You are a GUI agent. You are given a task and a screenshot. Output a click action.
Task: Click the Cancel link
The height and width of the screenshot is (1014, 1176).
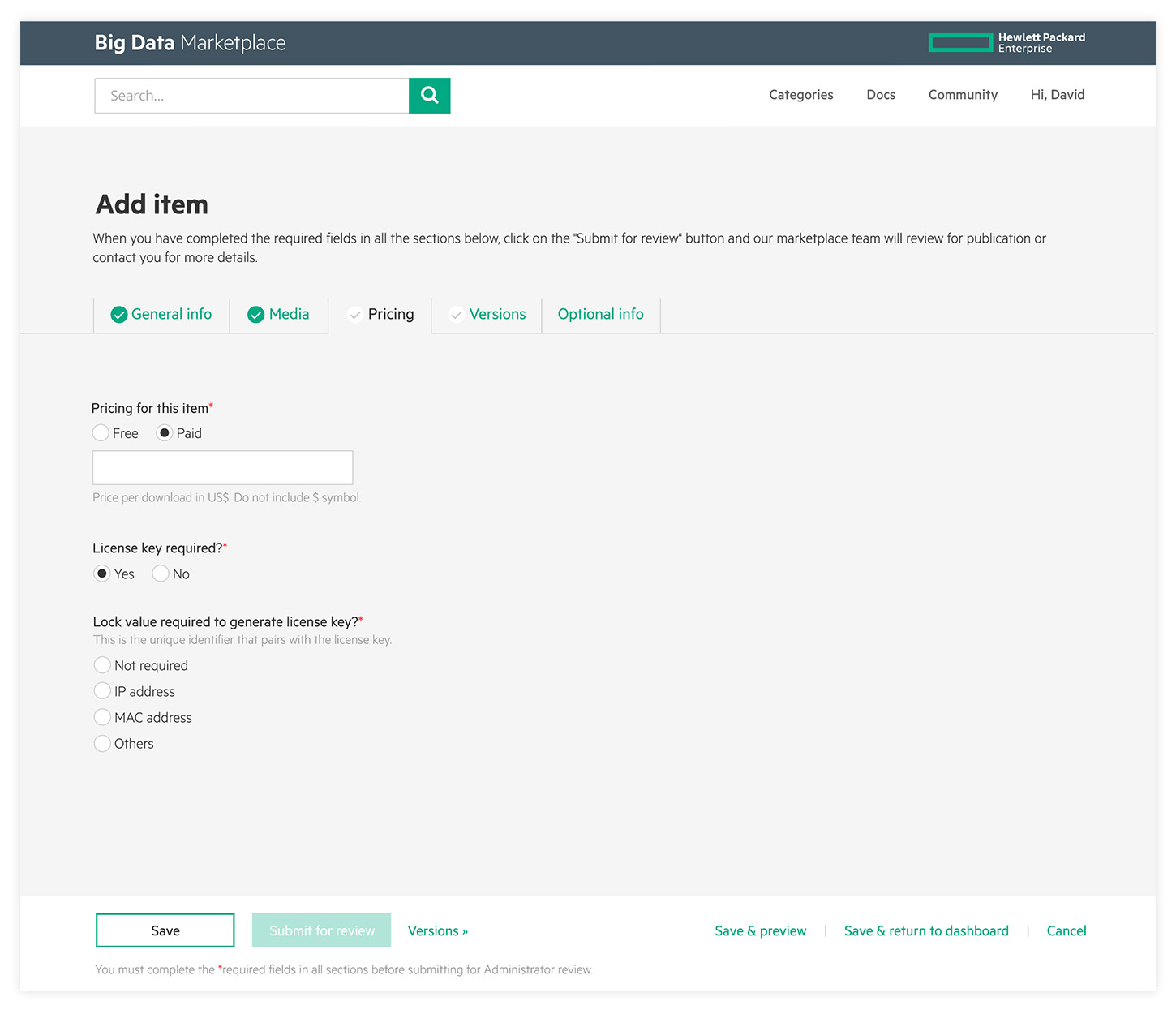pyautogui.click(x=1066, y=931)
